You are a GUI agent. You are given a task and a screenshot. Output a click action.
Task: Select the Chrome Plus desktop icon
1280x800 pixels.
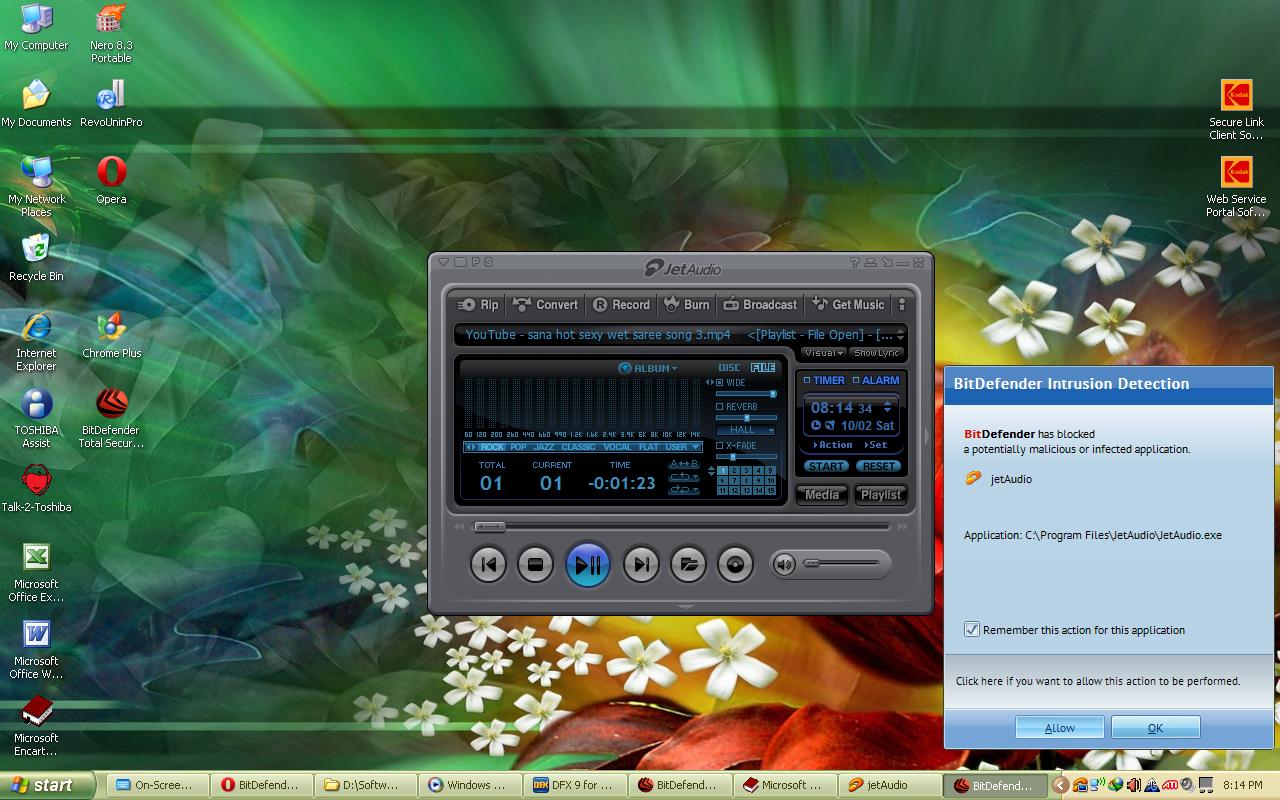click(111, 334)
